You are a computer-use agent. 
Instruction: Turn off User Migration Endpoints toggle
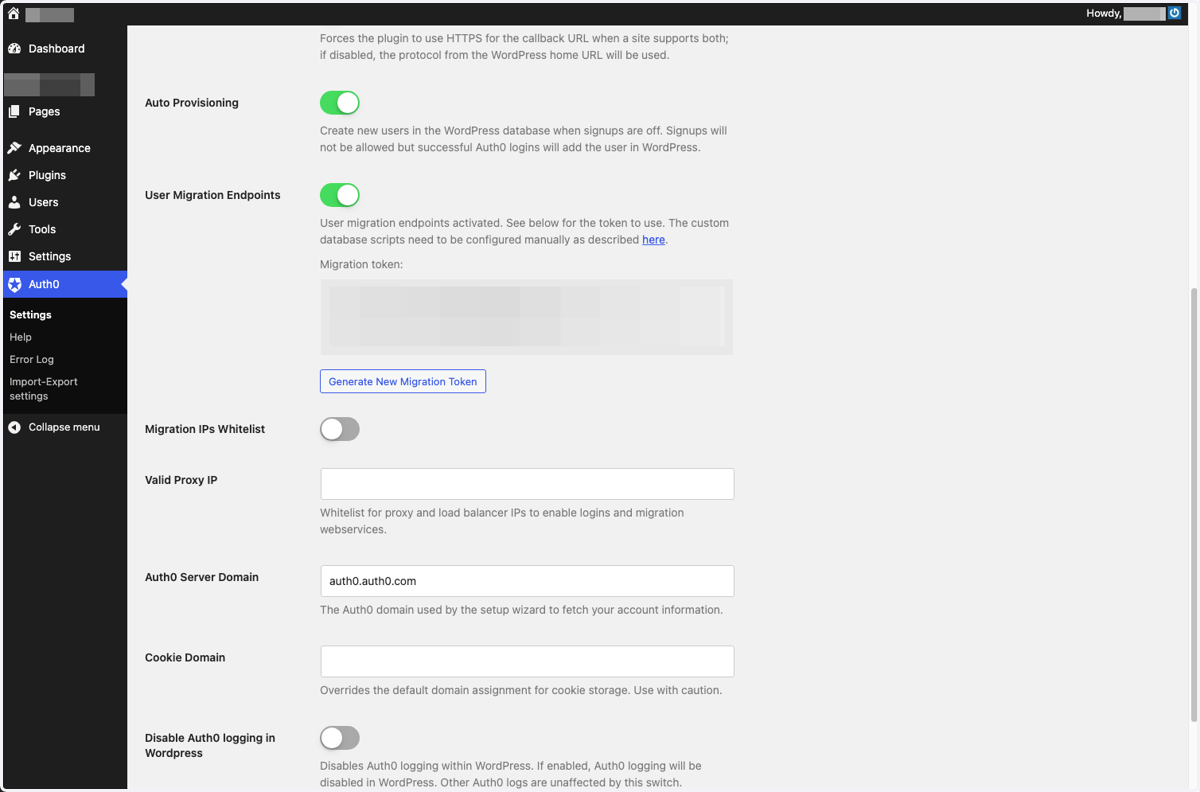[x=340, y=195]
